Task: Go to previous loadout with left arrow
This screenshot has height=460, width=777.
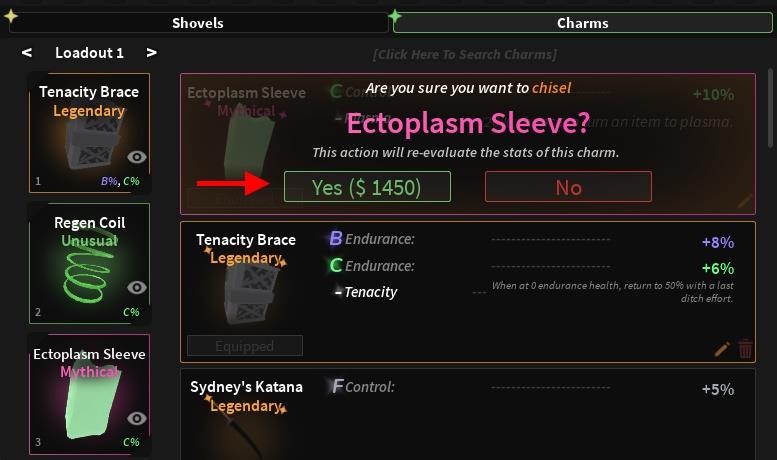Action: click(27, 53)
